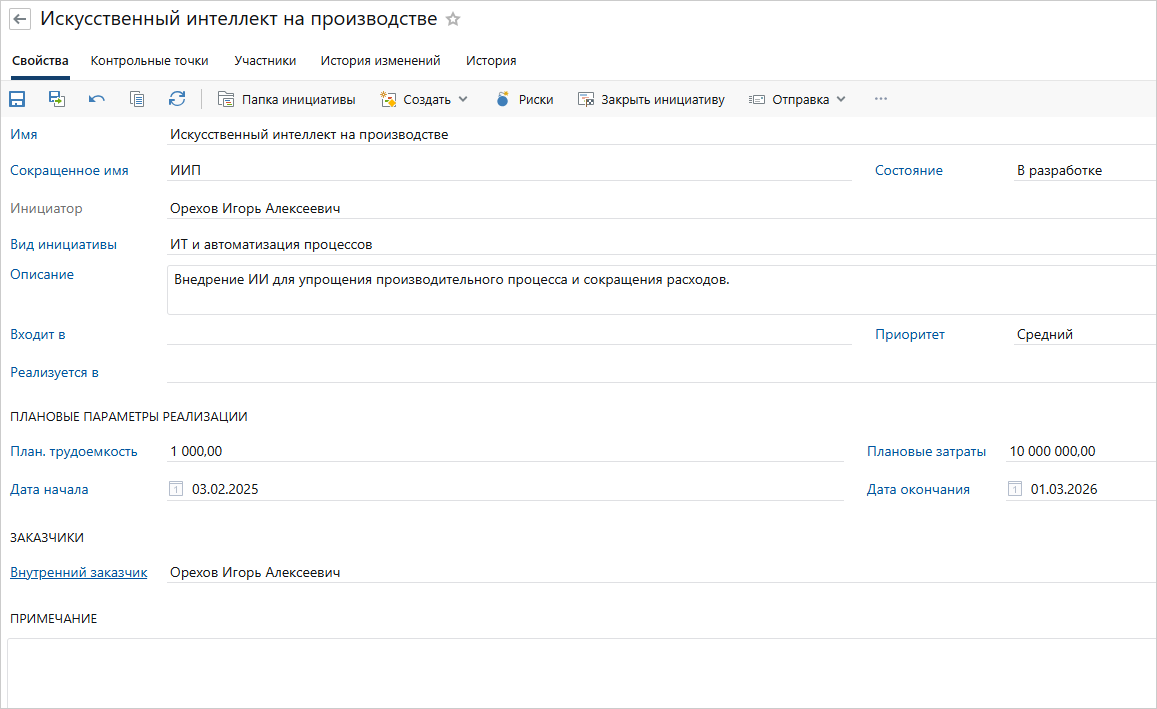Open the Состояние field value list

pyautogui.click(x=1080, y=171)
